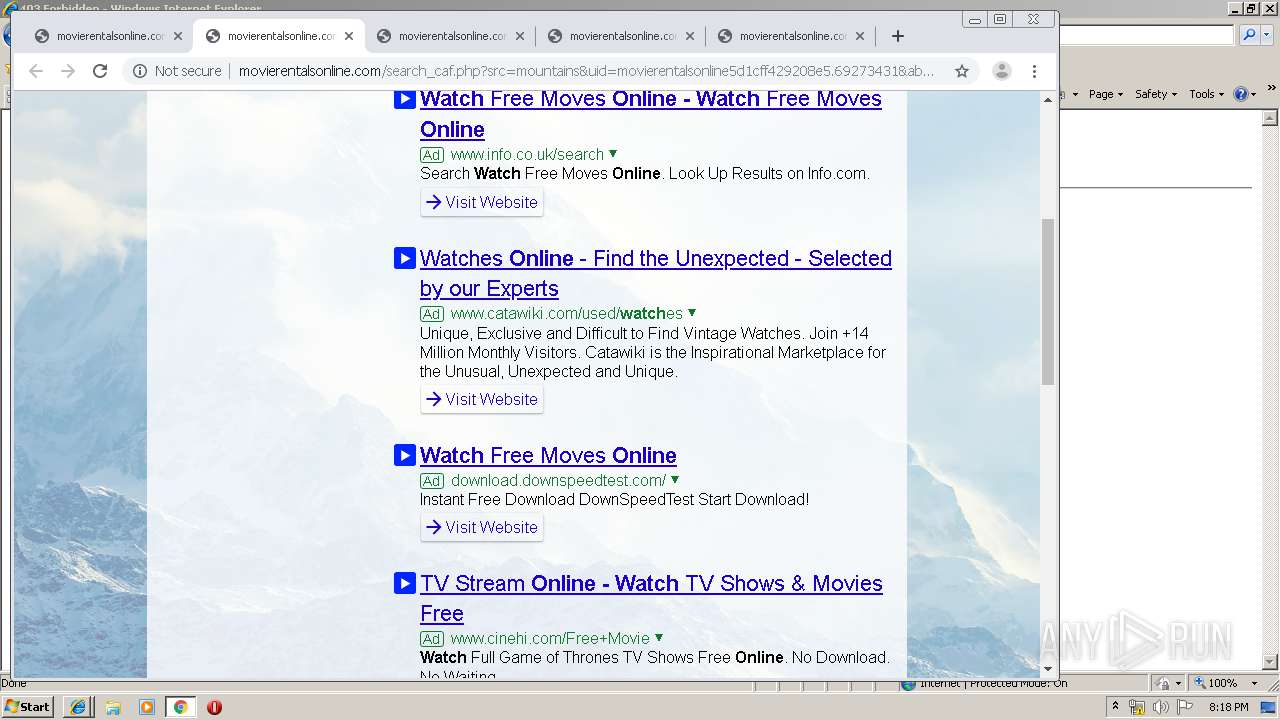Open Safety menu in Internet Explorer
This screenshot has height=720, width=1280.
pyautogui.click(x=1156, y=94)
